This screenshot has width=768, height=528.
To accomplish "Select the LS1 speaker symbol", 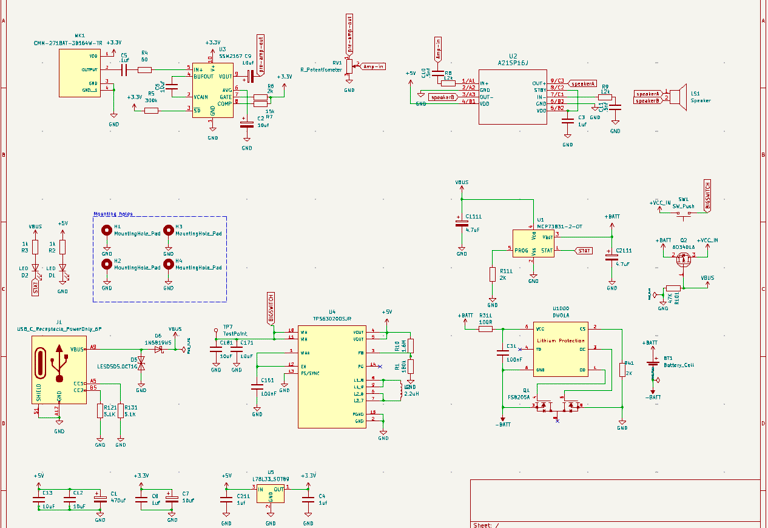I will coord(678,97).
